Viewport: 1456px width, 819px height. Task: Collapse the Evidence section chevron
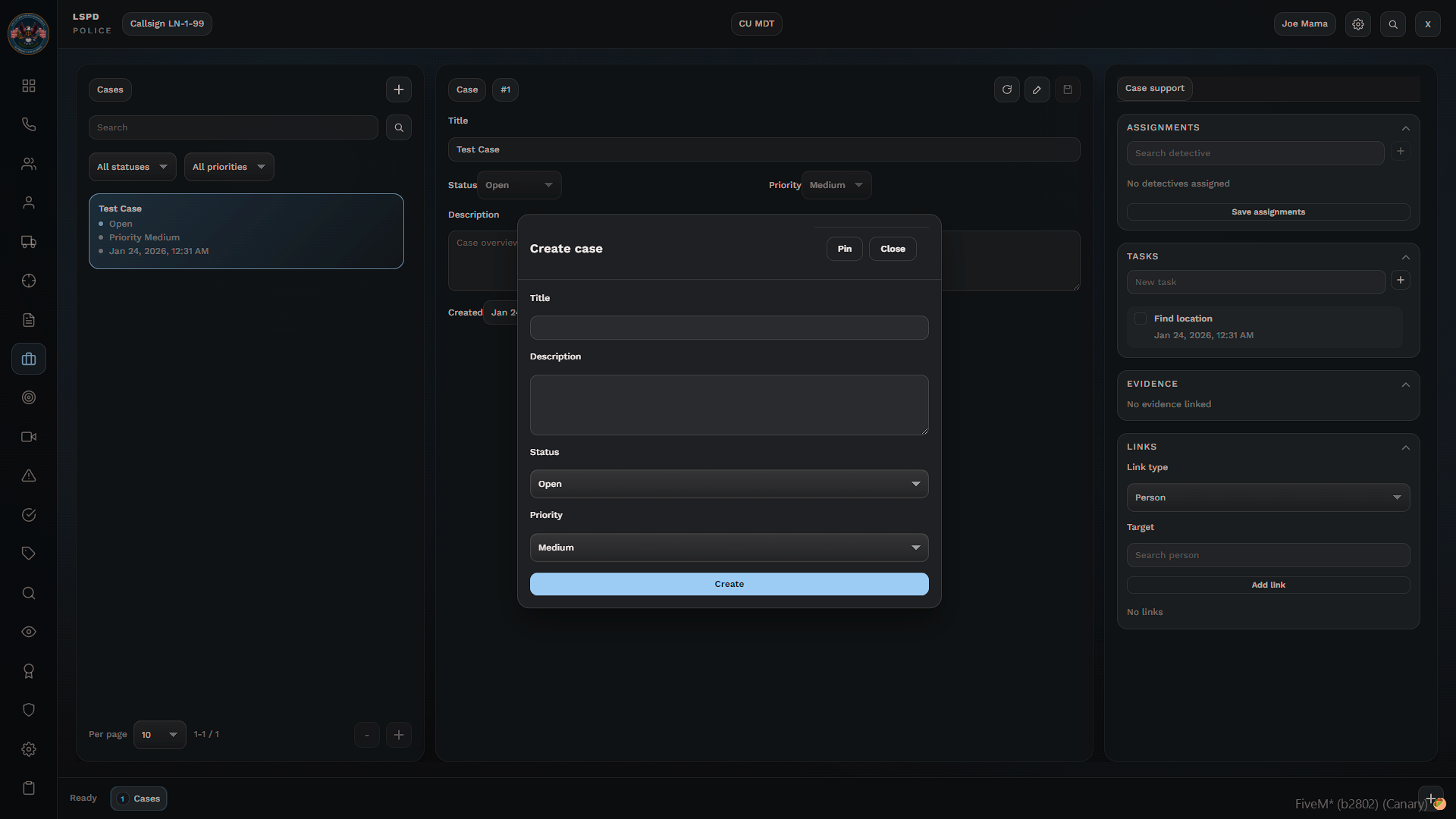point(1405,384)
